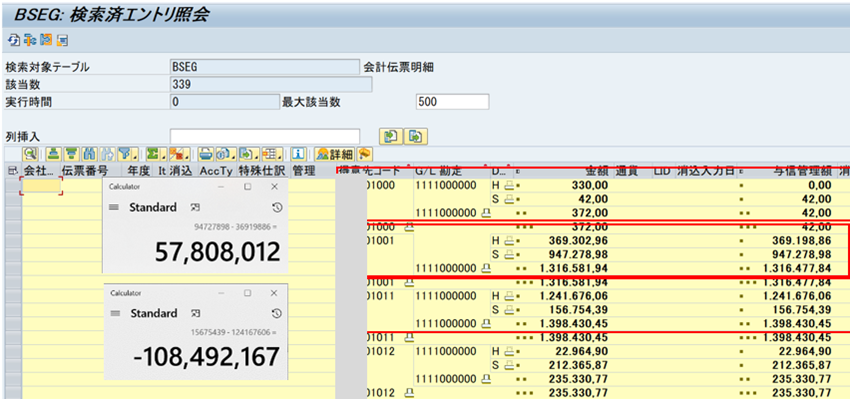Sort ascending using the grid toolbar icon
The image size is (850, 399).
53,154
